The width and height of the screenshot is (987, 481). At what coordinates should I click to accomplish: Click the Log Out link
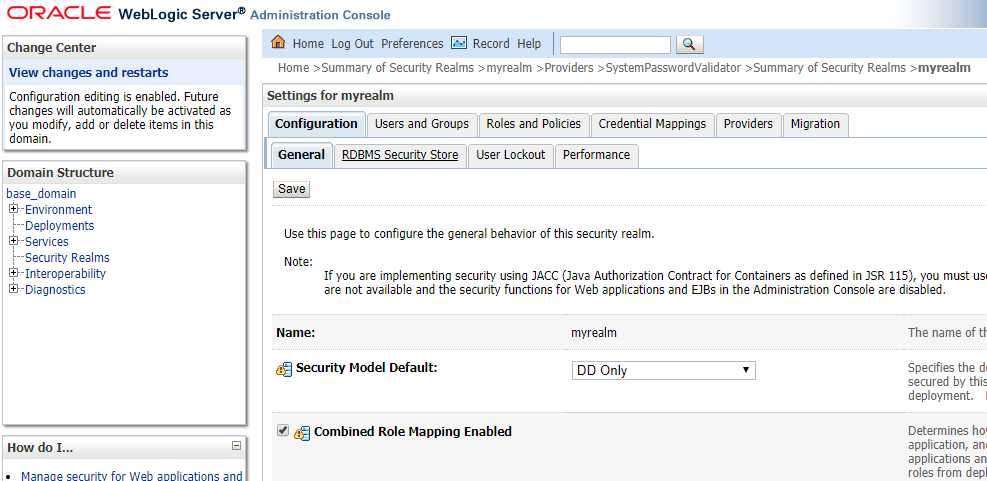point(352,44)
